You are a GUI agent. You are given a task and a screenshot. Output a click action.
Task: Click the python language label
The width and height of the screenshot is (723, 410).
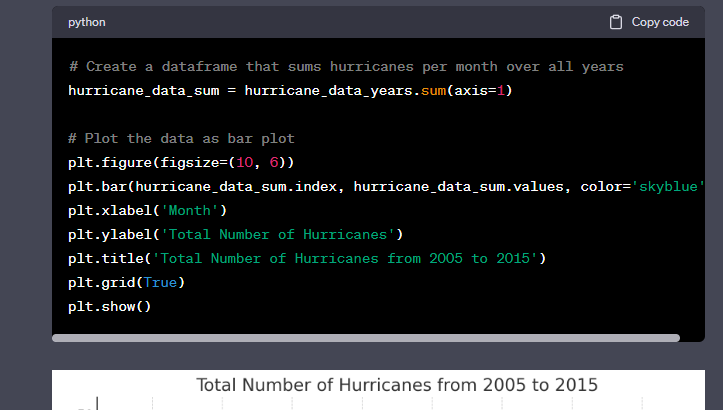point(87,22)
